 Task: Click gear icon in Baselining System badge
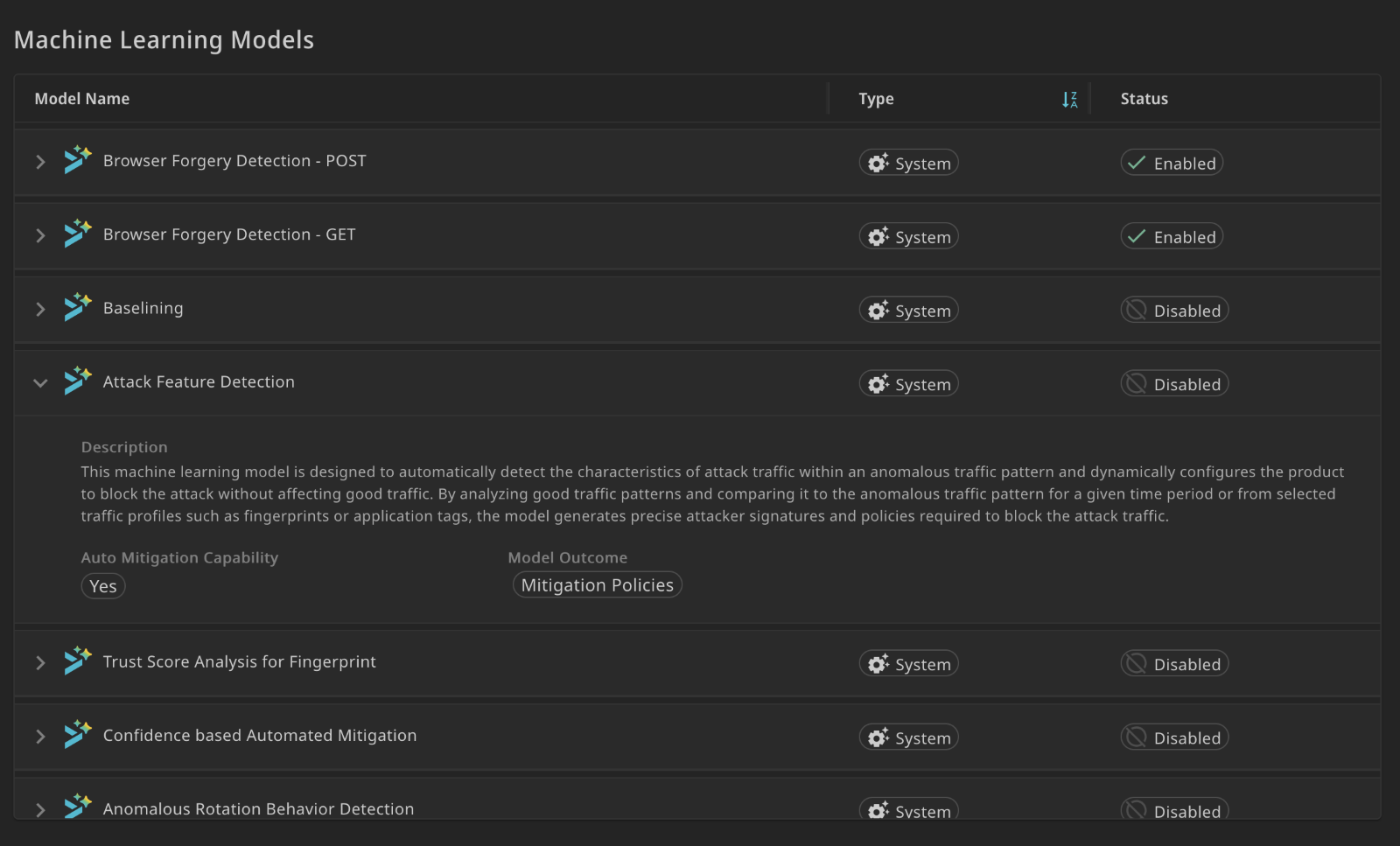point(878,311)
